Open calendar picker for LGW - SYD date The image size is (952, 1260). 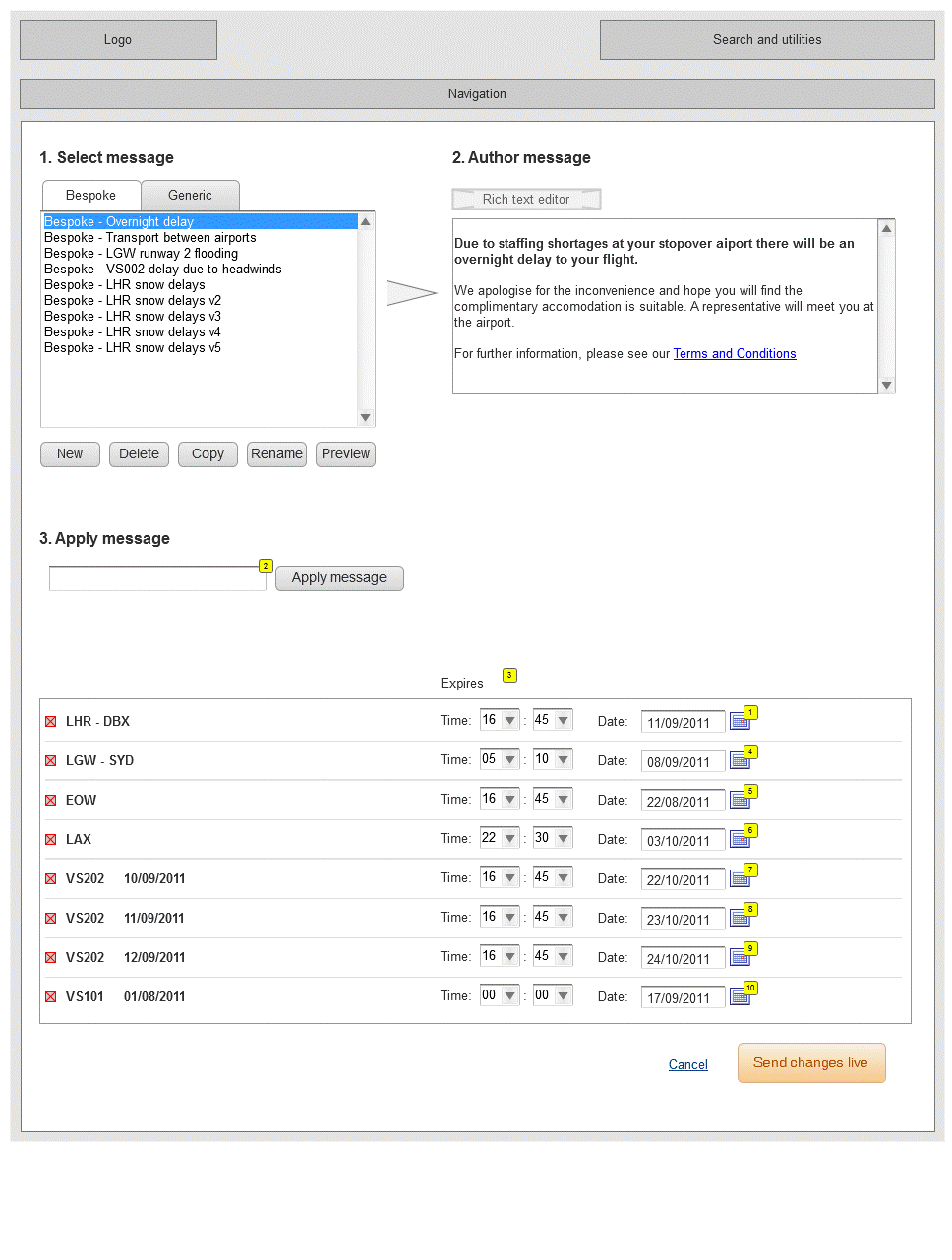click(x=739, y=761)
